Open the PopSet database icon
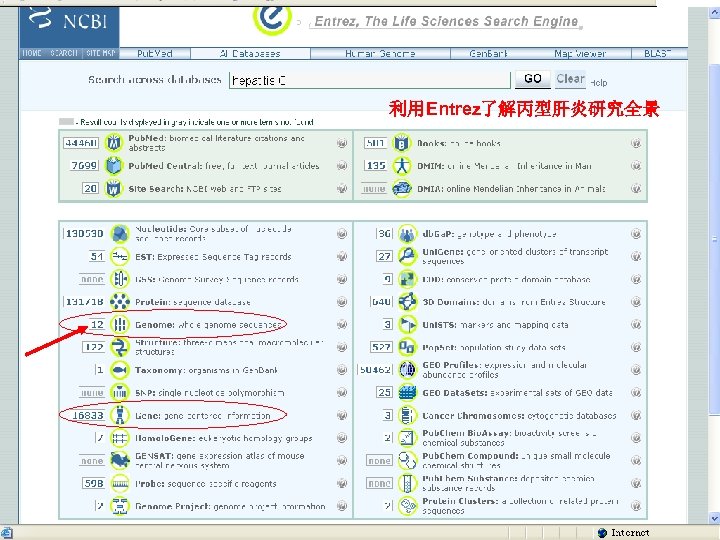 coord(407,347)
